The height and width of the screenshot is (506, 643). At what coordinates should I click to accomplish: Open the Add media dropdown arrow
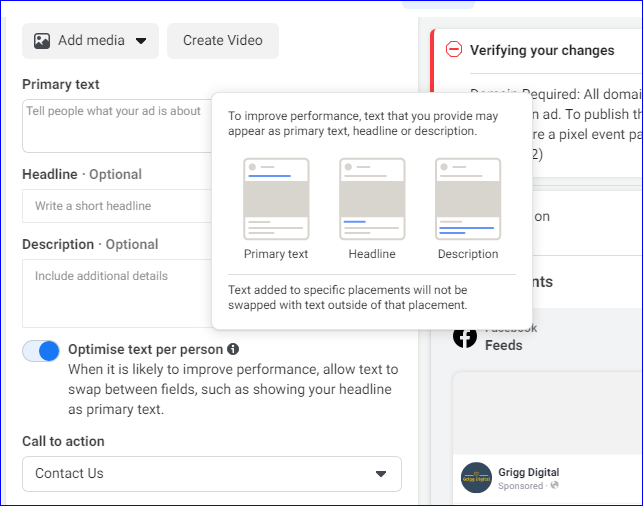(141, 41)
